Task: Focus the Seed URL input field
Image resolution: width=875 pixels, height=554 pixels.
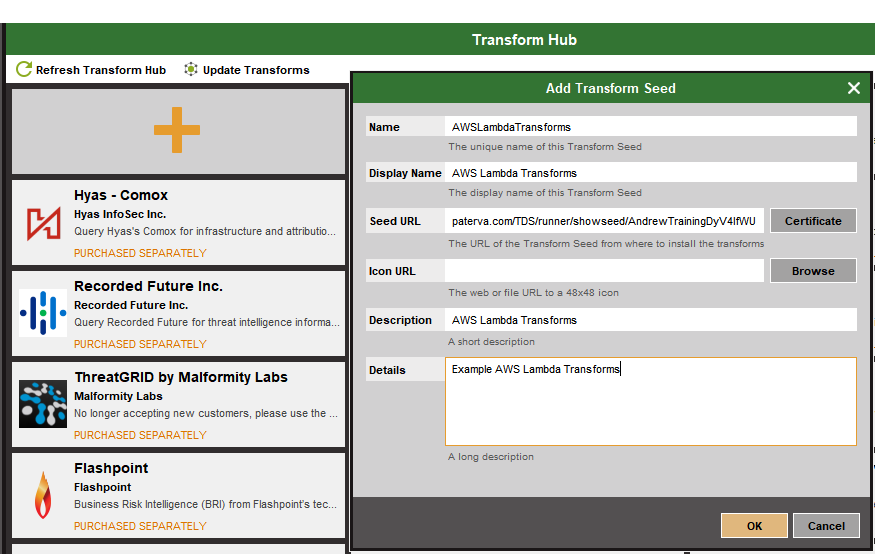Action: [x=604, y=221]
